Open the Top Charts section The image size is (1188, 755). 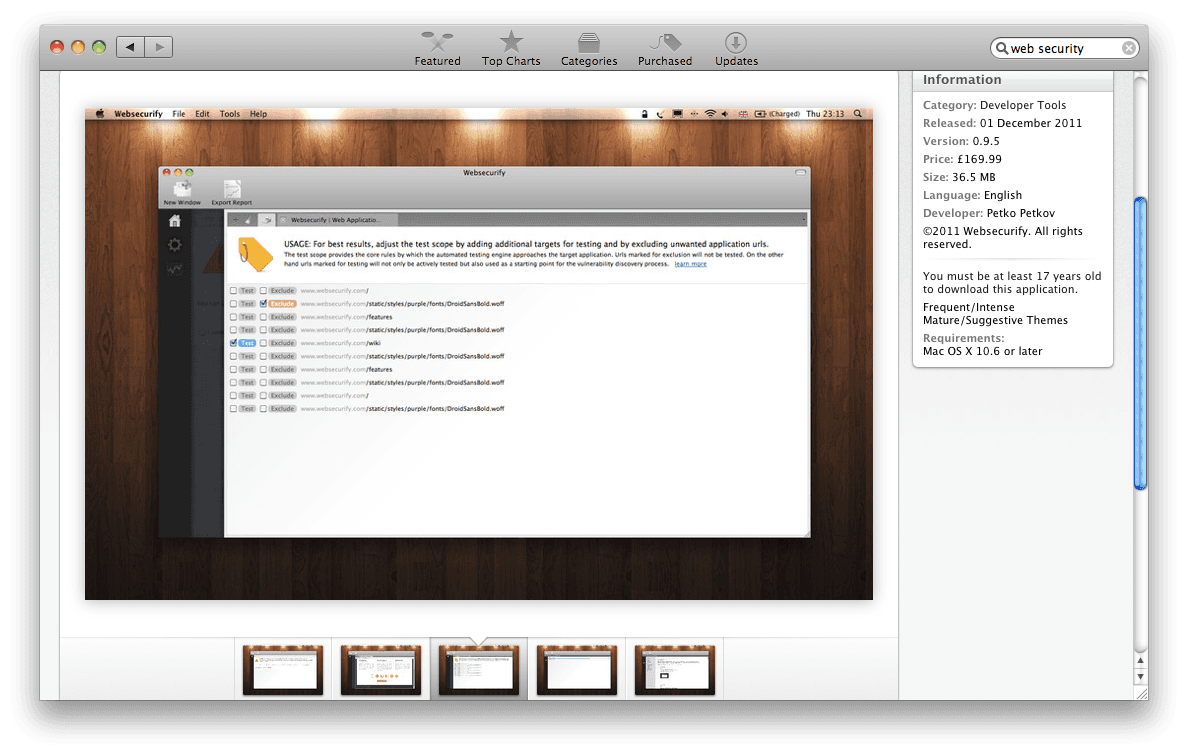(511, 49)
